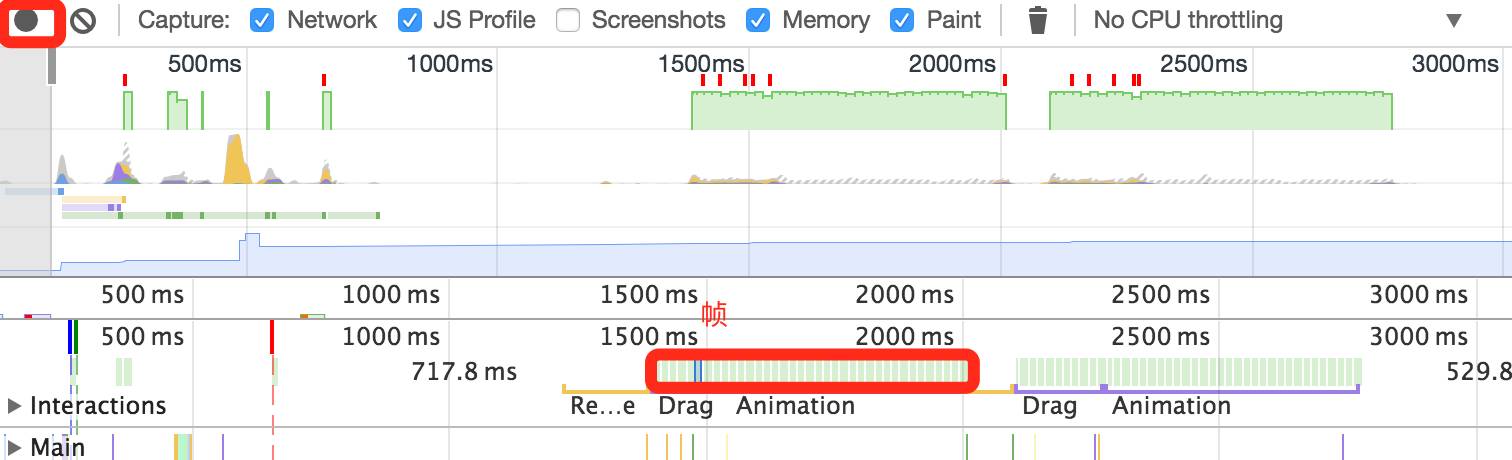
Task: Toggle the JS Profile checkbox
Action: pos(409,20)
